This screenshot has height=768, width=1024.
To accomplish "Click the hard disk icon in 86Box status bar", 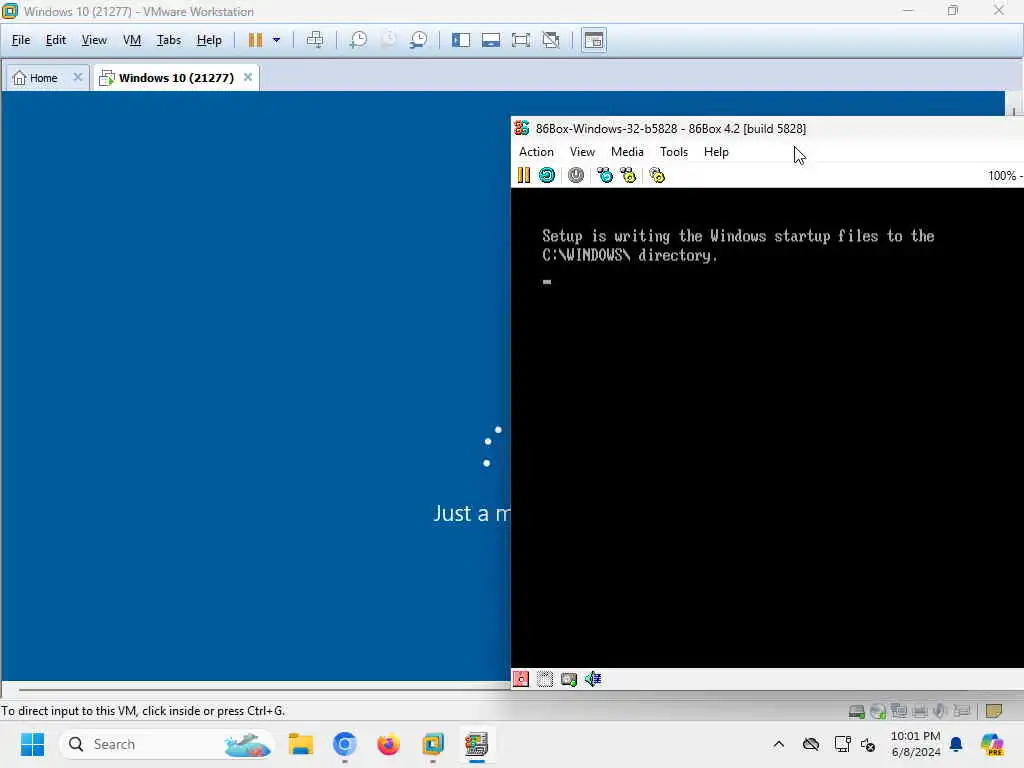I will click(569, 679).
